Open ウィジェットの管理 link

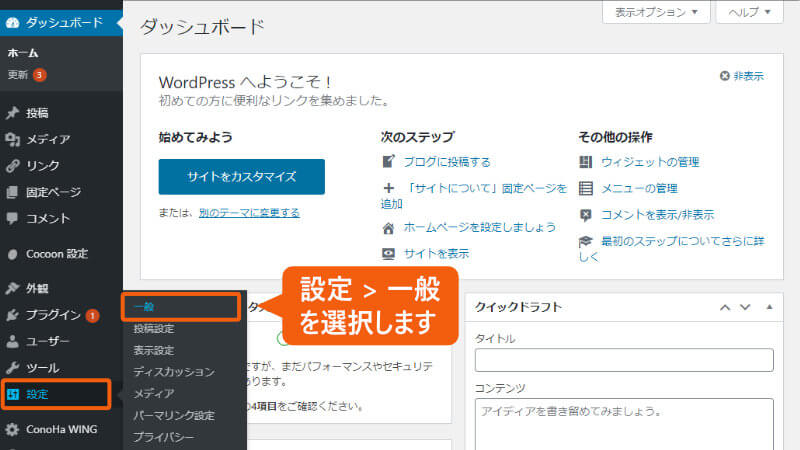[x=650, y=162]
